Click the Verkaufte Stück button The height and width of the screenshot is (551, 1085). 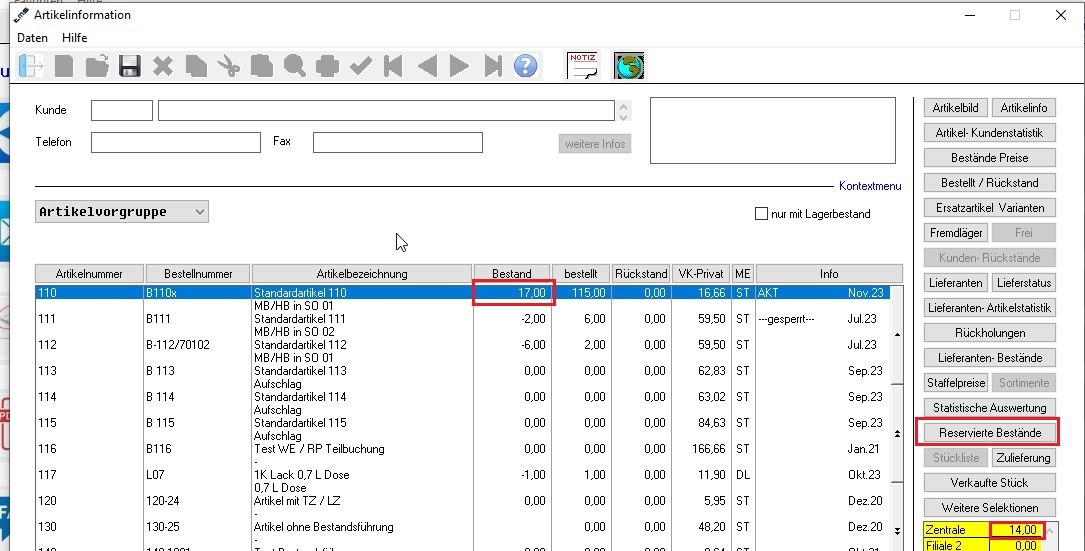point(990,482)
